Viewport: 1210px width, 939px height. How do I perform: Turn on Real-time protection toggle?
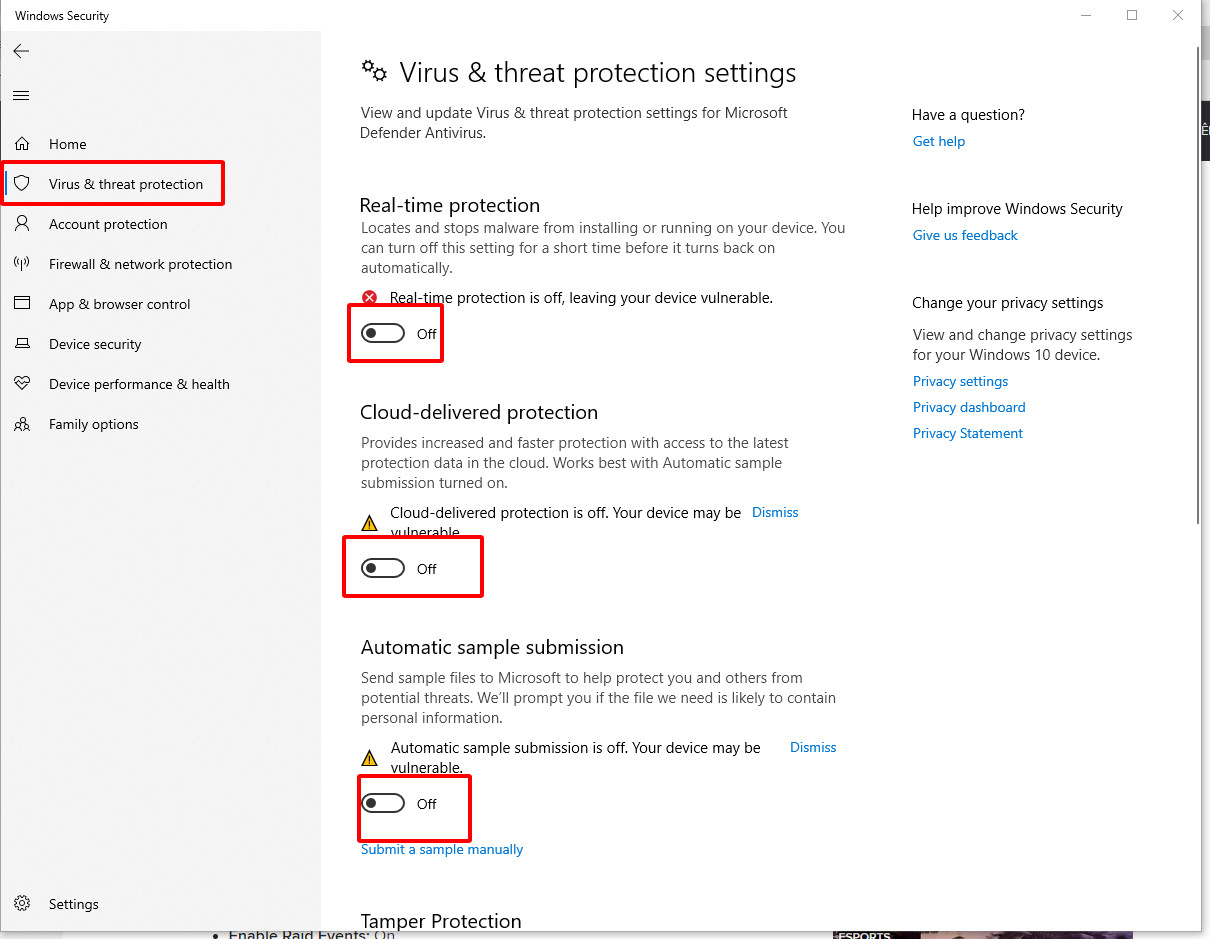(x=383, y=334)
